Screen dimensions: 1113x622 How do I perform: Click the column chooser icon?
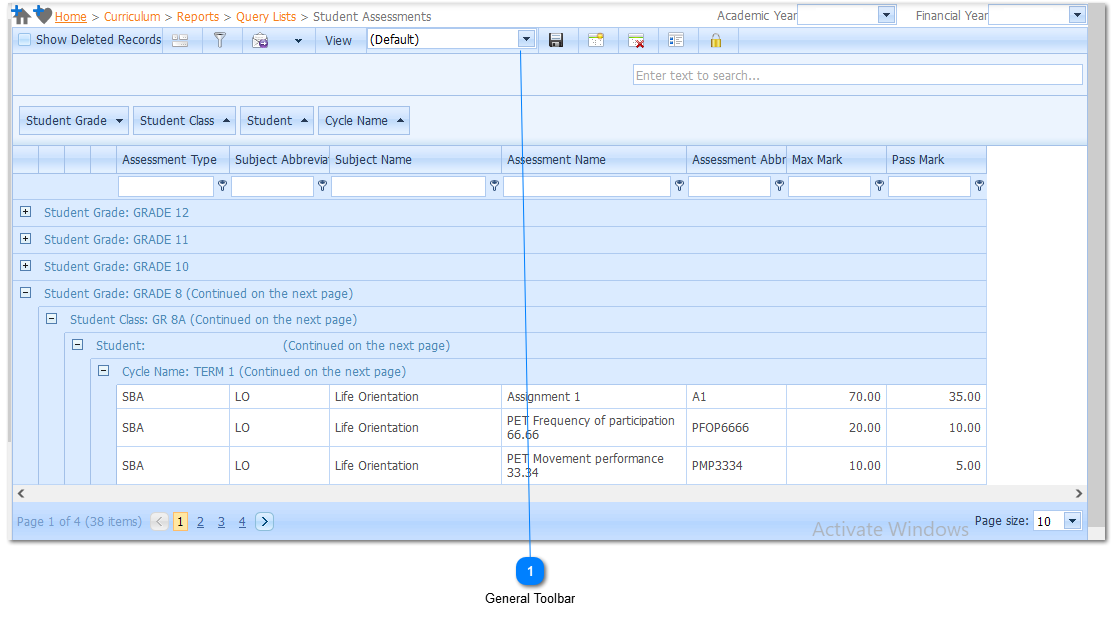tap(676, 40)
